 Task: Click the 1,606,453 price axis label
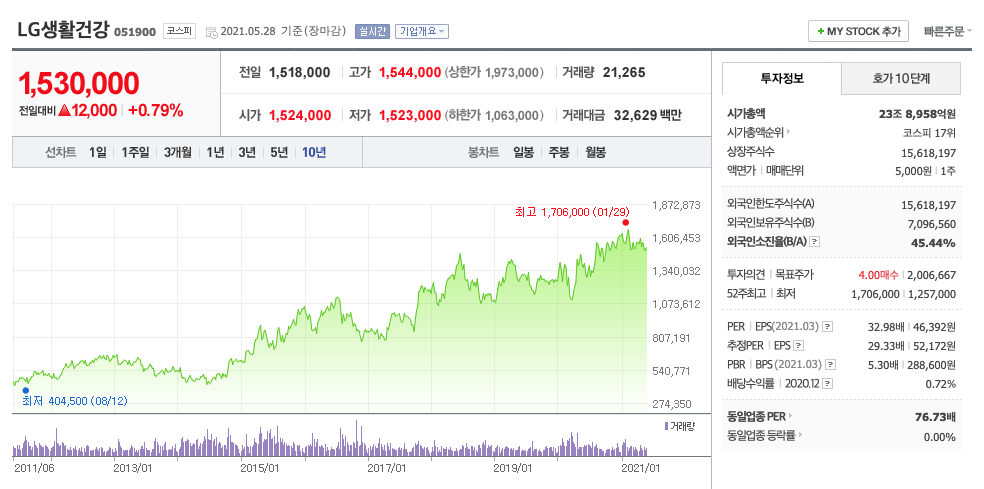click(x=677, y=238)
